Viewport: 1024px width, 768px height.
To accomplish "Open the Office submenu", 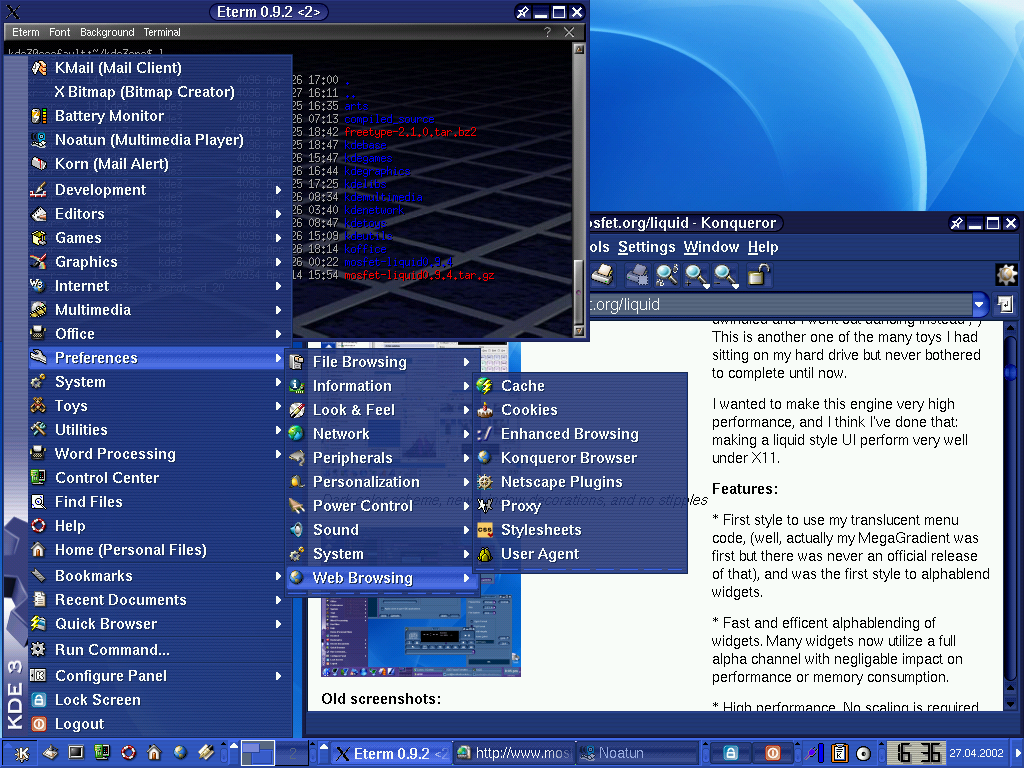I will pos(160,334).
